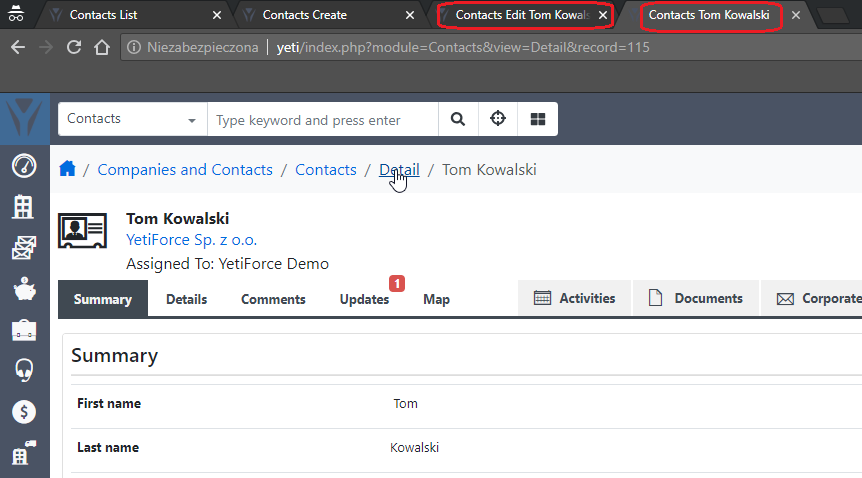Click the search magnifier button

tap(458, 119)
